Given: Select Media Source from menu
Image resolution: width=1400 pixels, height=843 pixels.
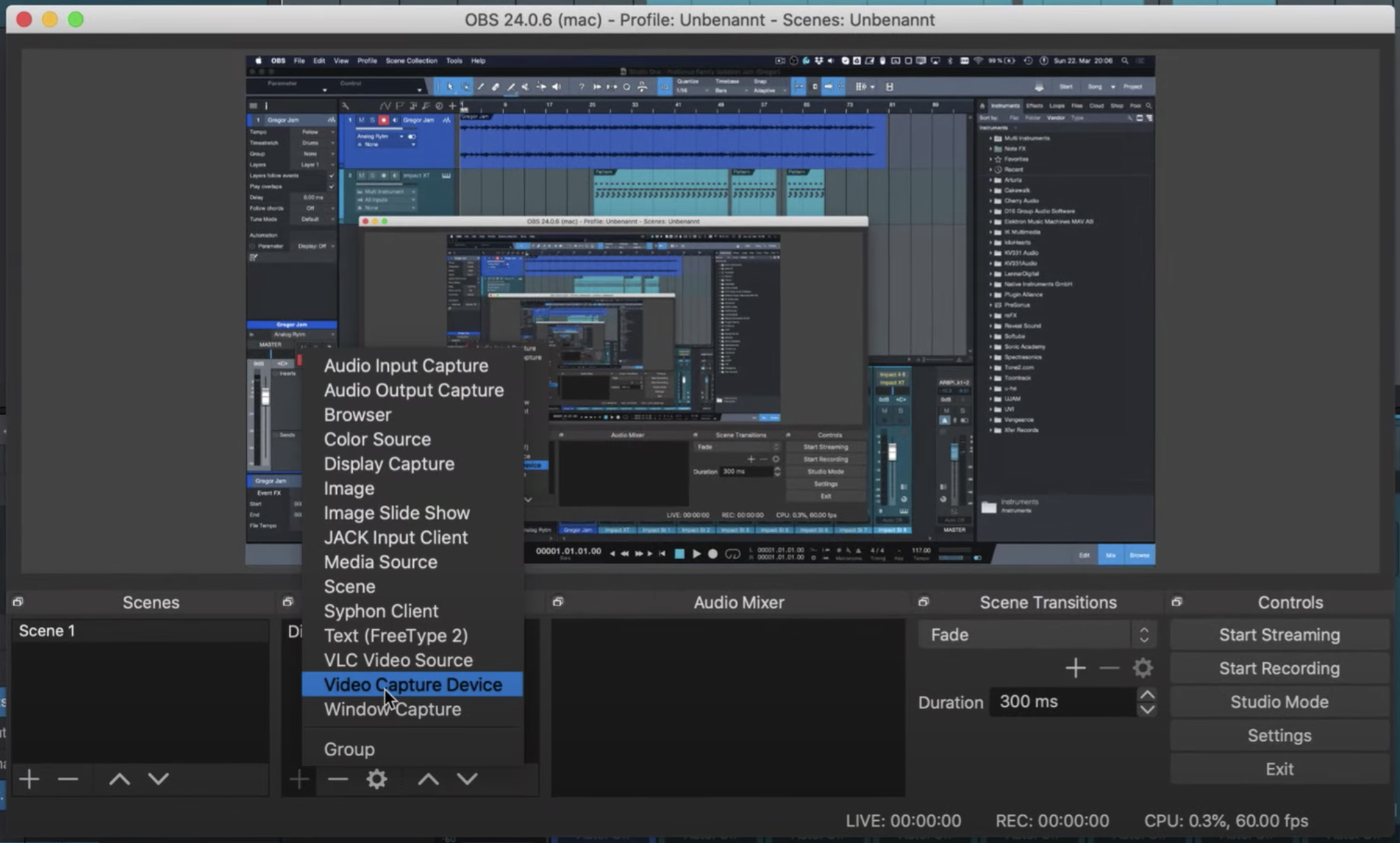Looking at the screenshot, I should pos(412,562).
